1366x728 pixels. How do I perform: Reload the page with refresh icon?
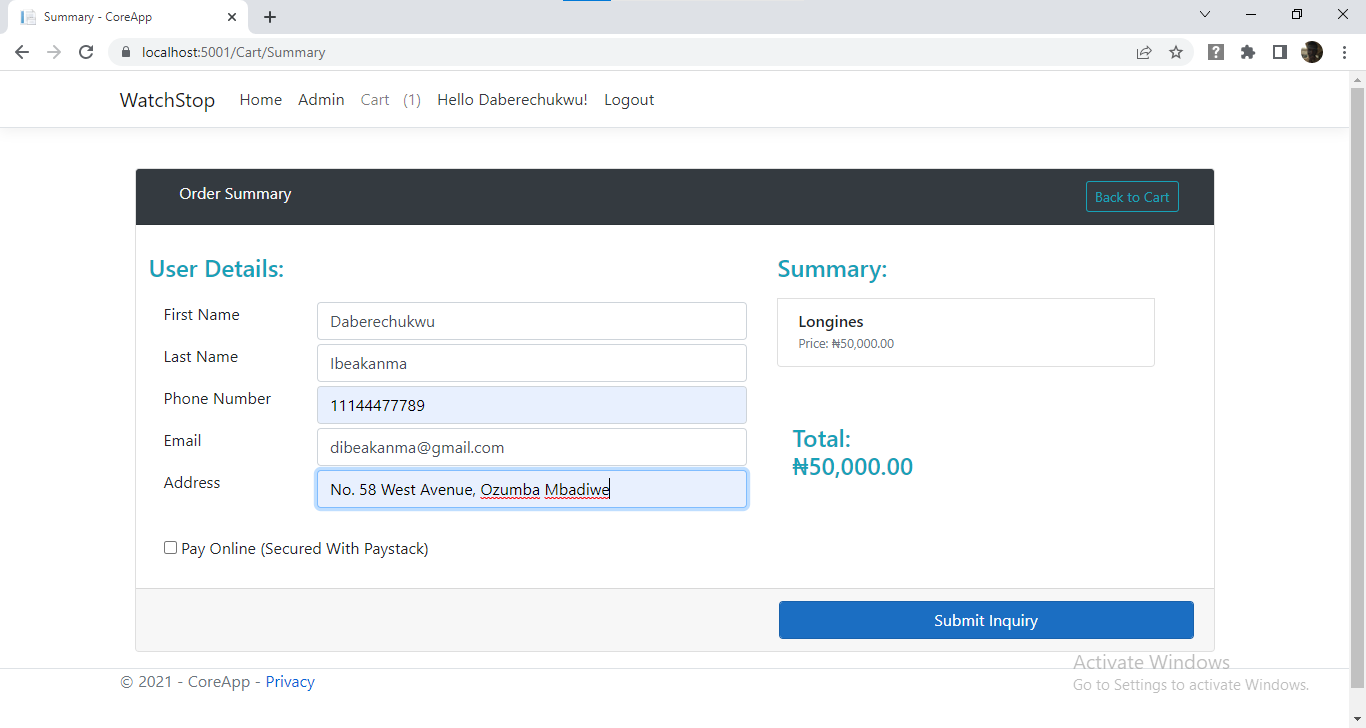click(x=86, y=52)
